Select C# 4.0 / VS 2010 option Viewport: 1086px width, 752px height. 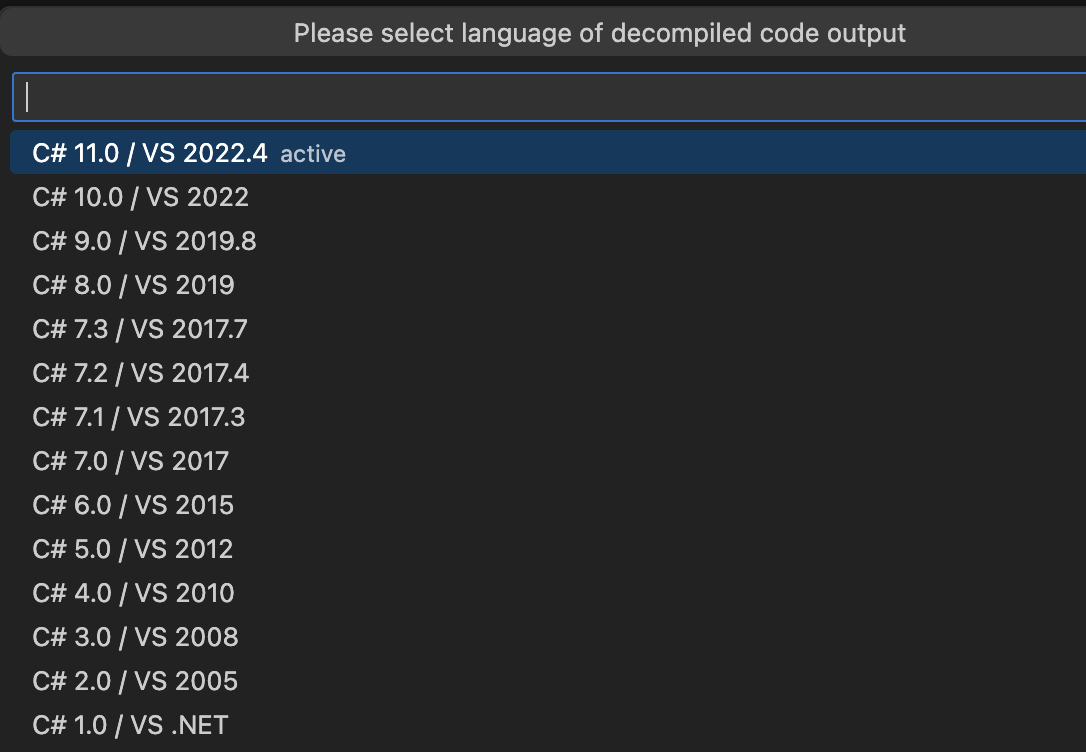pyautogui.click(x=132, y=593)
